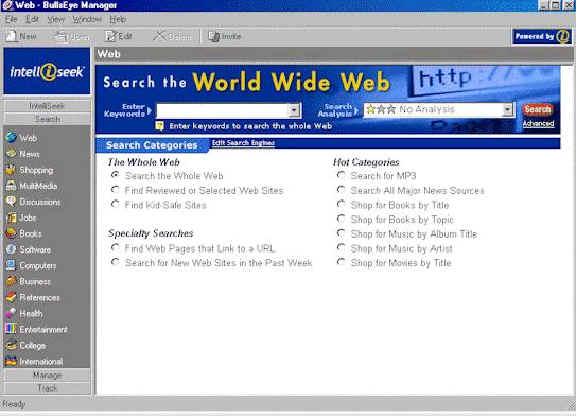Expand the Track sidebar section
576x417 pixels.
(47, 388)
